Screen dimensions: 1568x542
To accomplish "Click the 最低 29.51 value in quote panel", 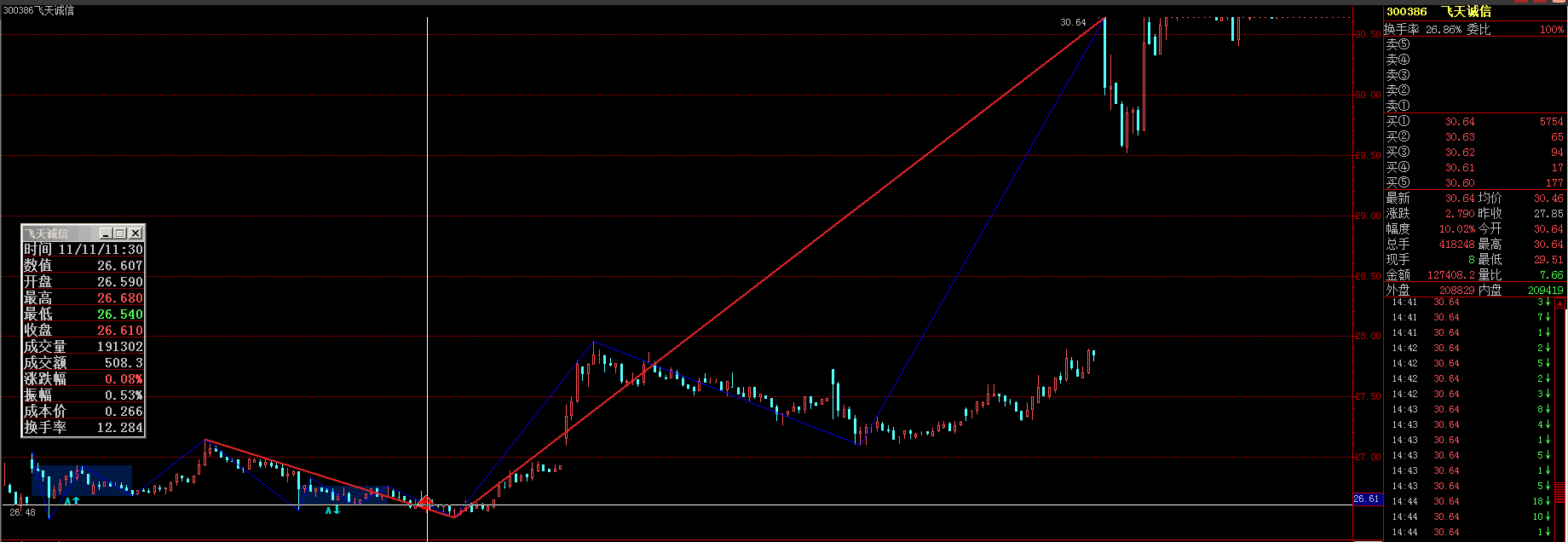I will (1548, 260).
